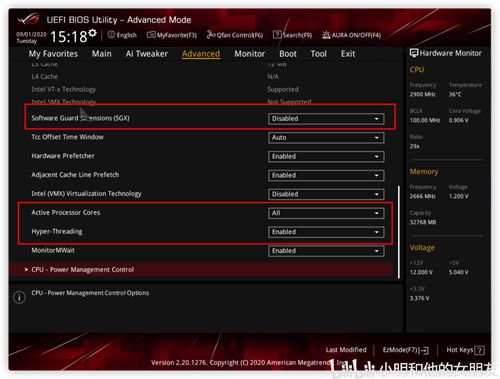Click the 3.376 V voltage reading

click(x=419, y=298)
